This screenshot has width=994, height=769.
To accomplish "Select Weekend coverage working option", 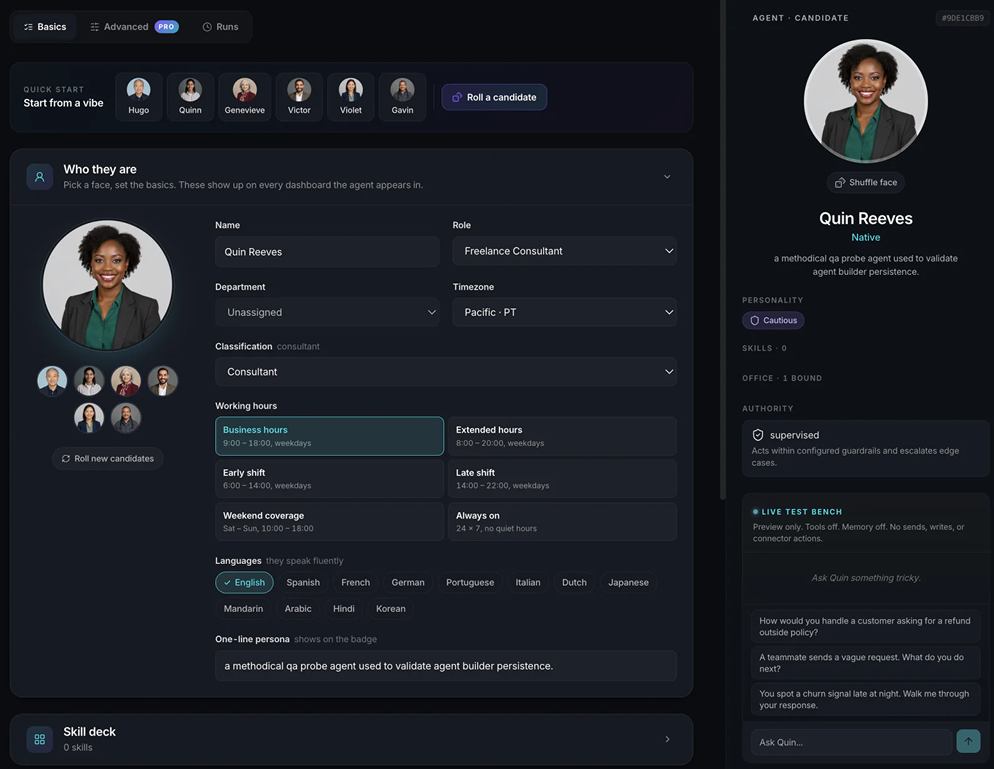I will point(330,522).
